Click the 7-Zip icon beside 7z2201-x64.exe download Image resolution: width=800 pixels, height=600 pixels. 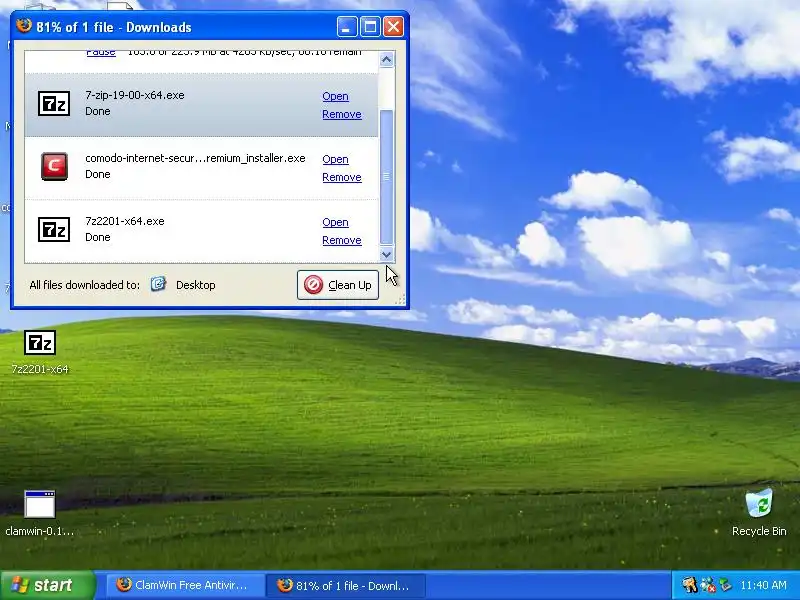point(54,230)
